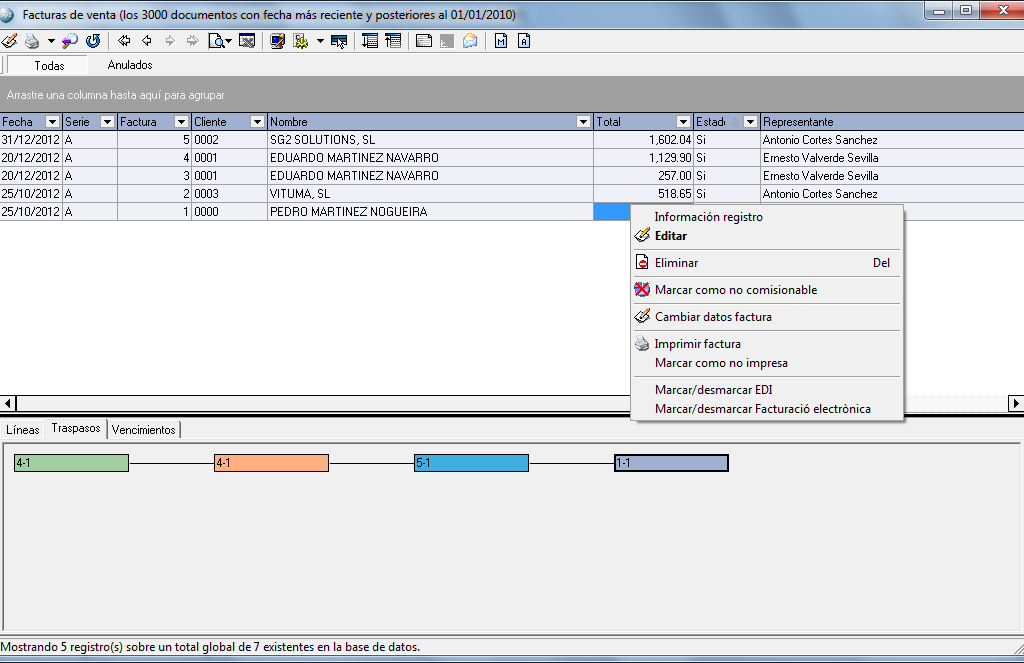
Task: Click the document A toolbar icon
Action: click(524, 41)
